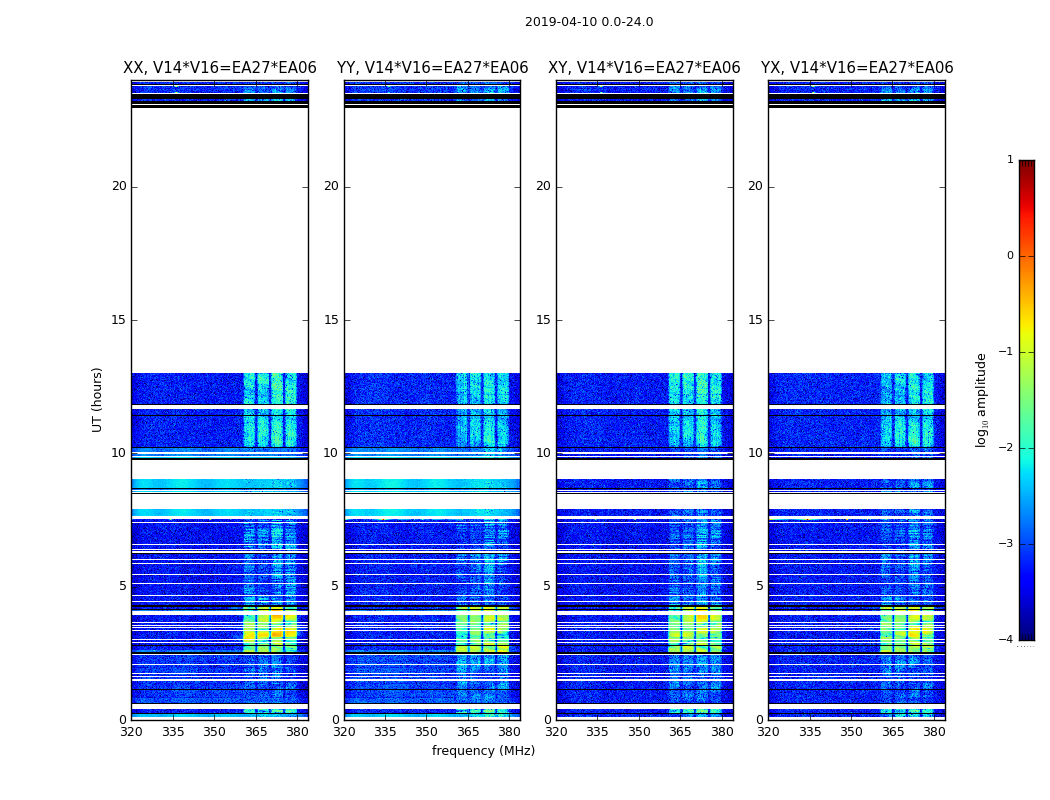1050x800 pixels.
Task: Click the bright yellow RFI block in XX panel
Action: [270, 629]
